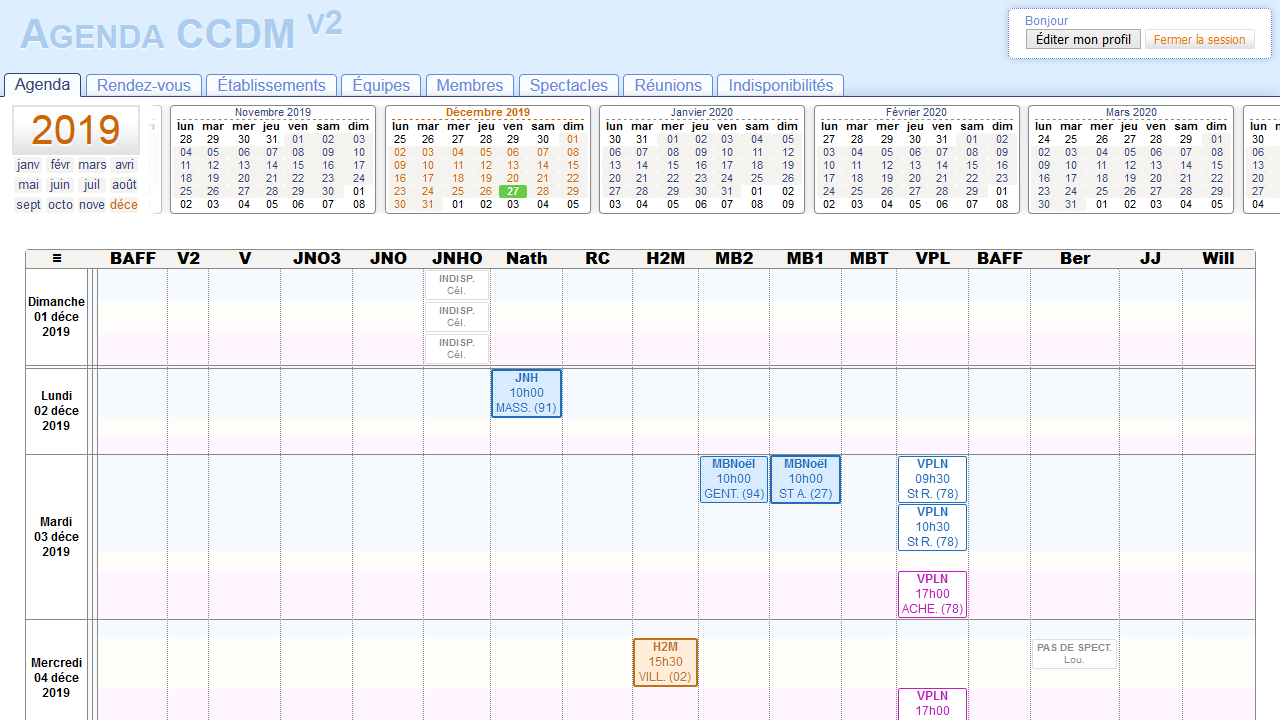1280x720 pixels.
Task: Jump to month 'janv' in year panel
Action: [28, 165]
